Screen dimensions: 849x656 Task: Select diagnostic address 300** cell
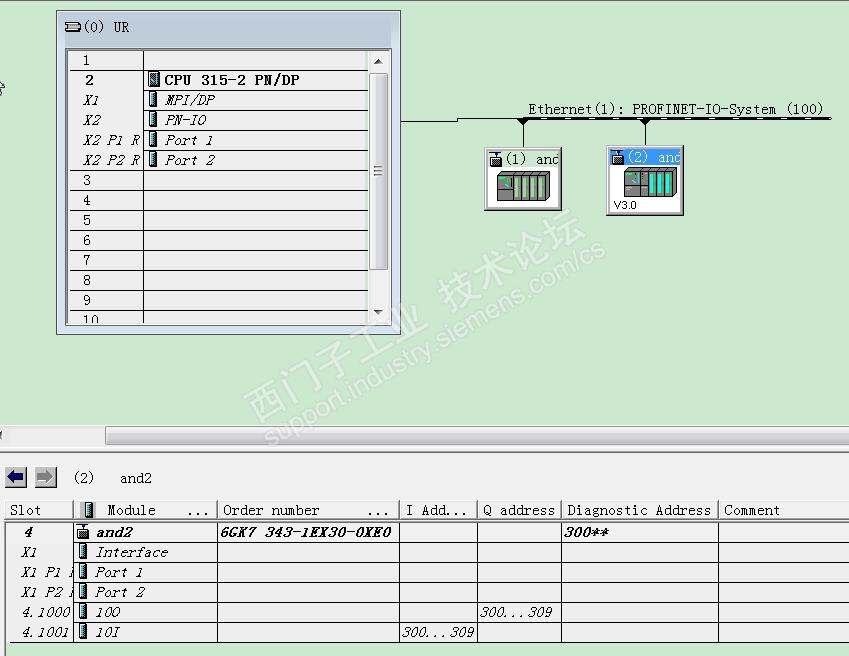(640, 532)
